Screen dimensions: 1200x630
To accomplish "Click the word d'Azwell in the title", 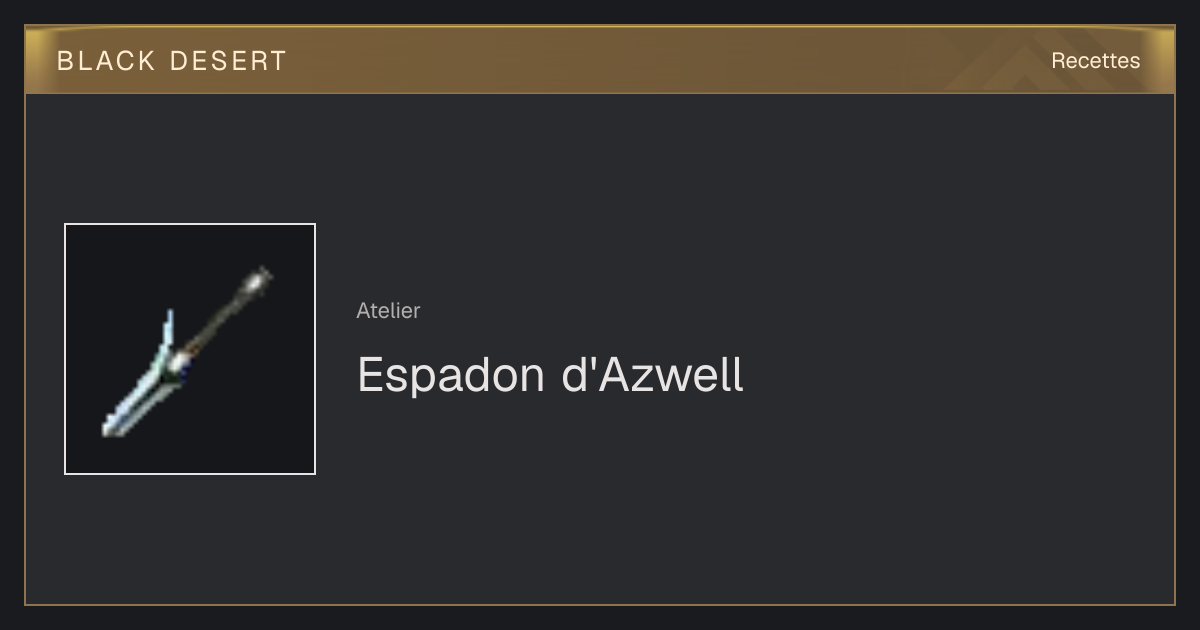I will (653, 375).
